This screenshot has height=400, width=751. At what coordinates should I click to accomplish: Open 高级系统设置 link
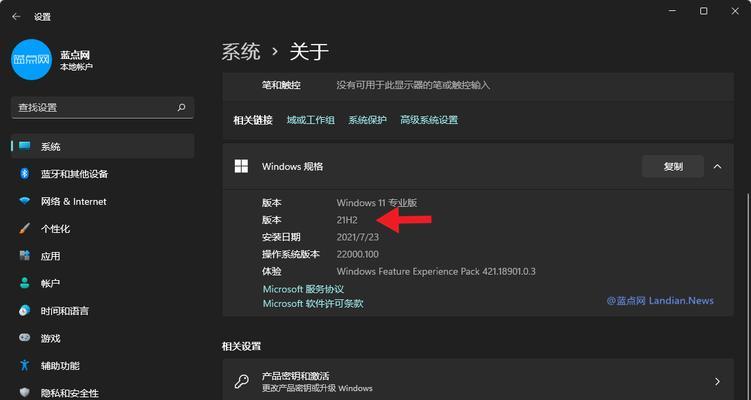pyautogui.click(x=429, y=120)
